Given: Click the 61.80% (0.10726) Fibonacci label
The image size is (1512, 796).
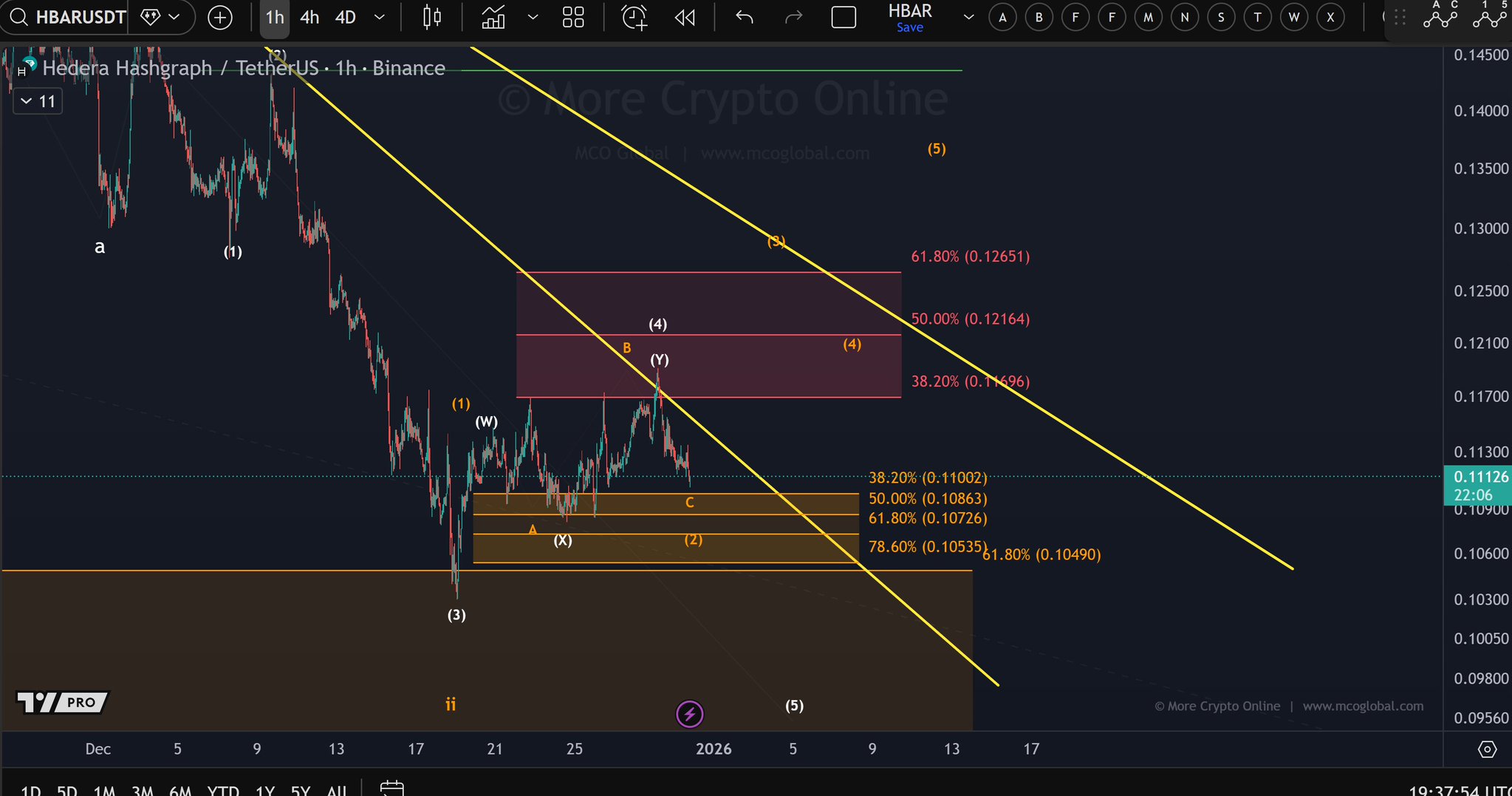Looking at the screenshot, I should pos(928,518).
